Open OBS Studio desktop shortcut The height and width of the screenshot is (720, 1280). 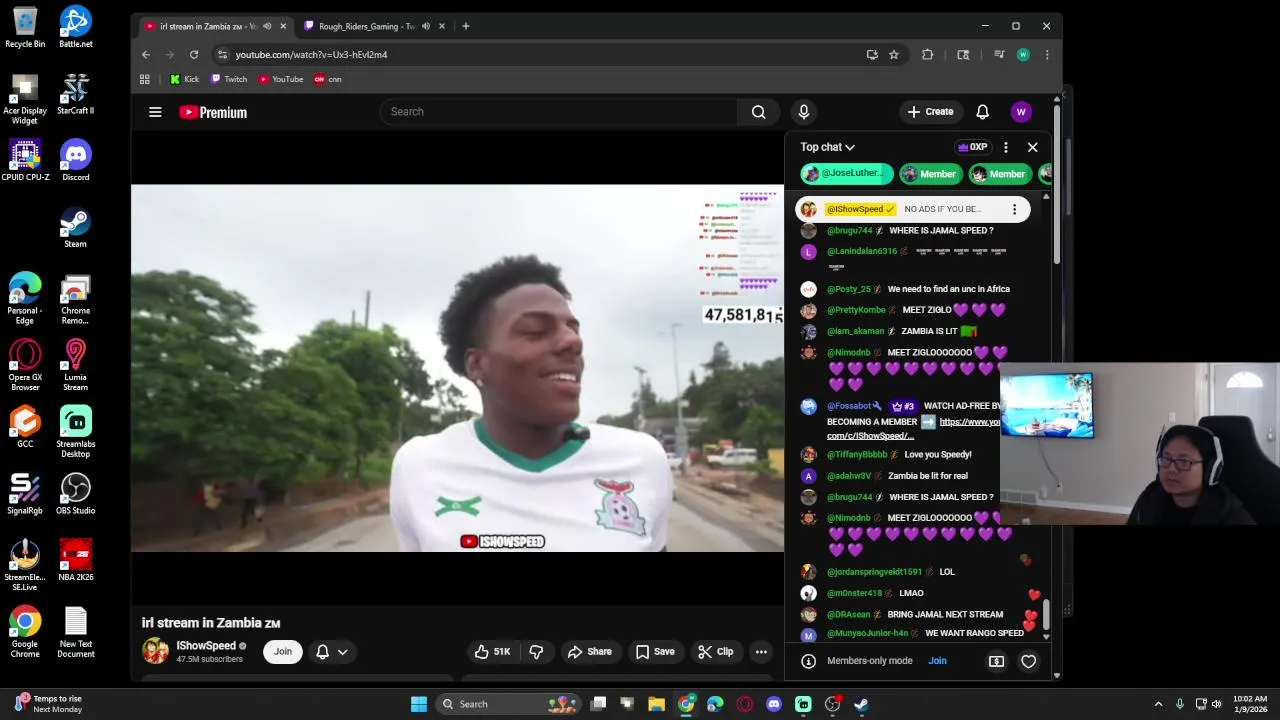(x=75, y=494)
